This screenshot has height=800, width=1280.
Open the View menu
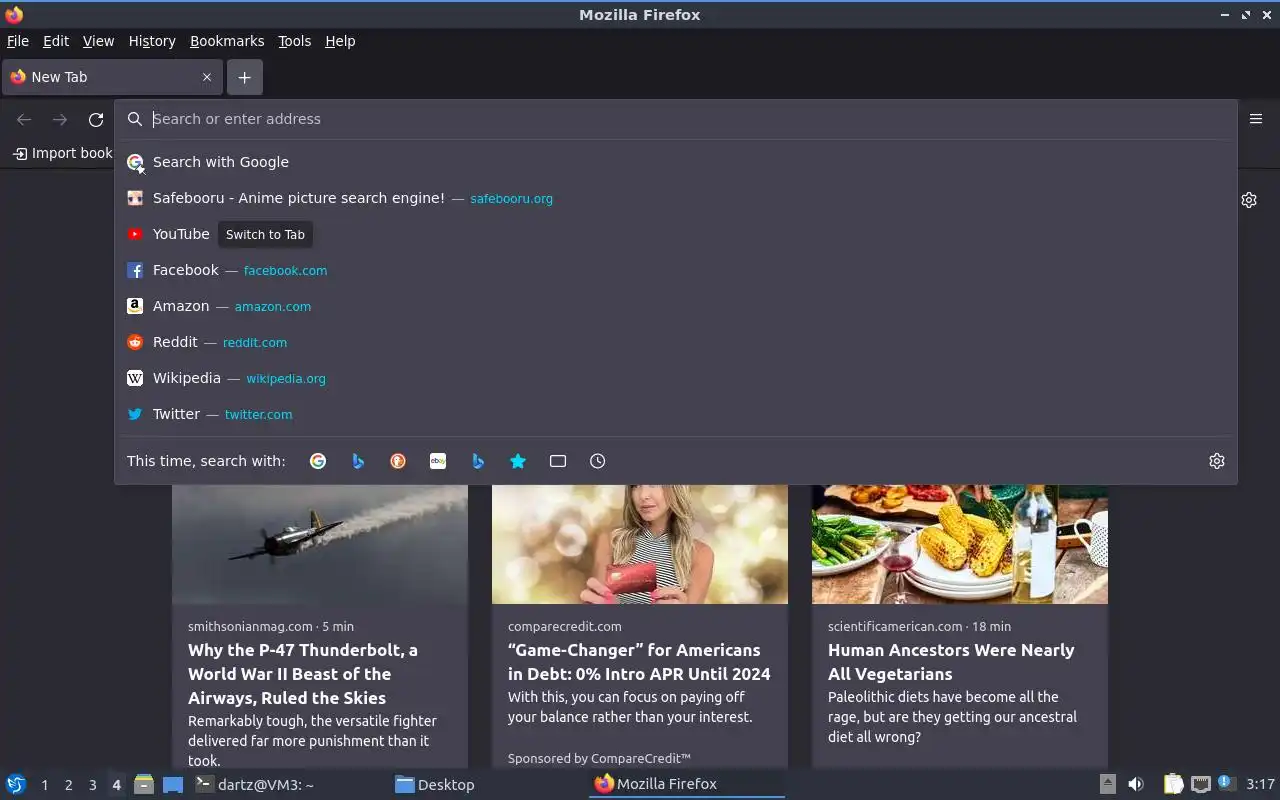98,41
